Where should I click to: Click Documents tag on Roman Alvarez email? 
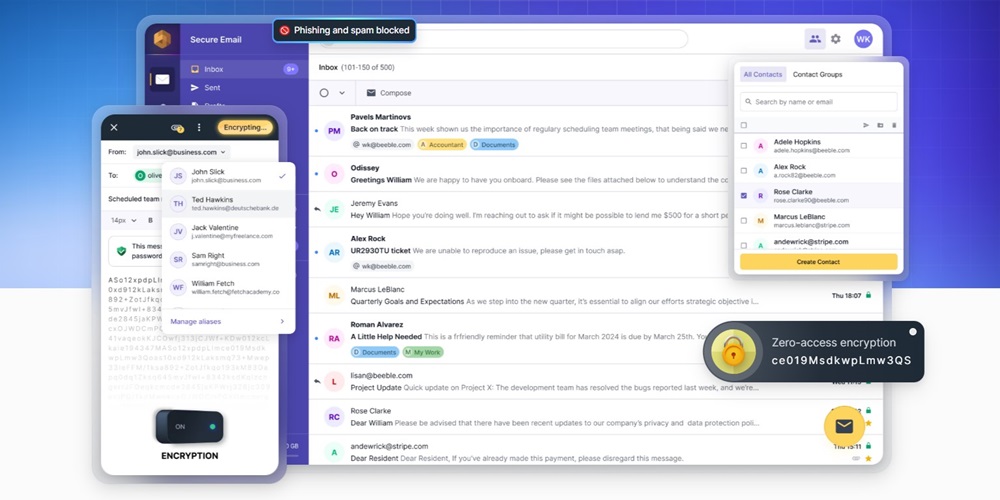click(375, 352)
